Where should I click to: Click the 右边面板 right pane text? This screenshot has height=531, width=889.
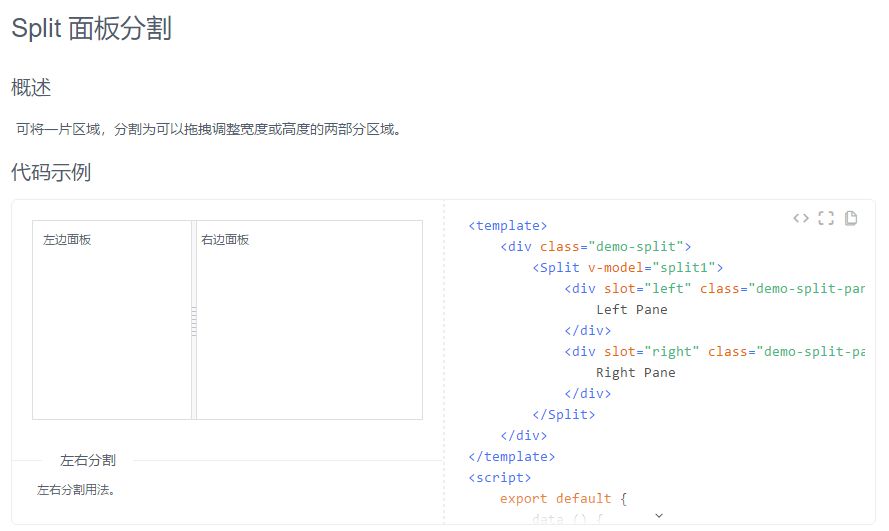click(x=225, y=240)
